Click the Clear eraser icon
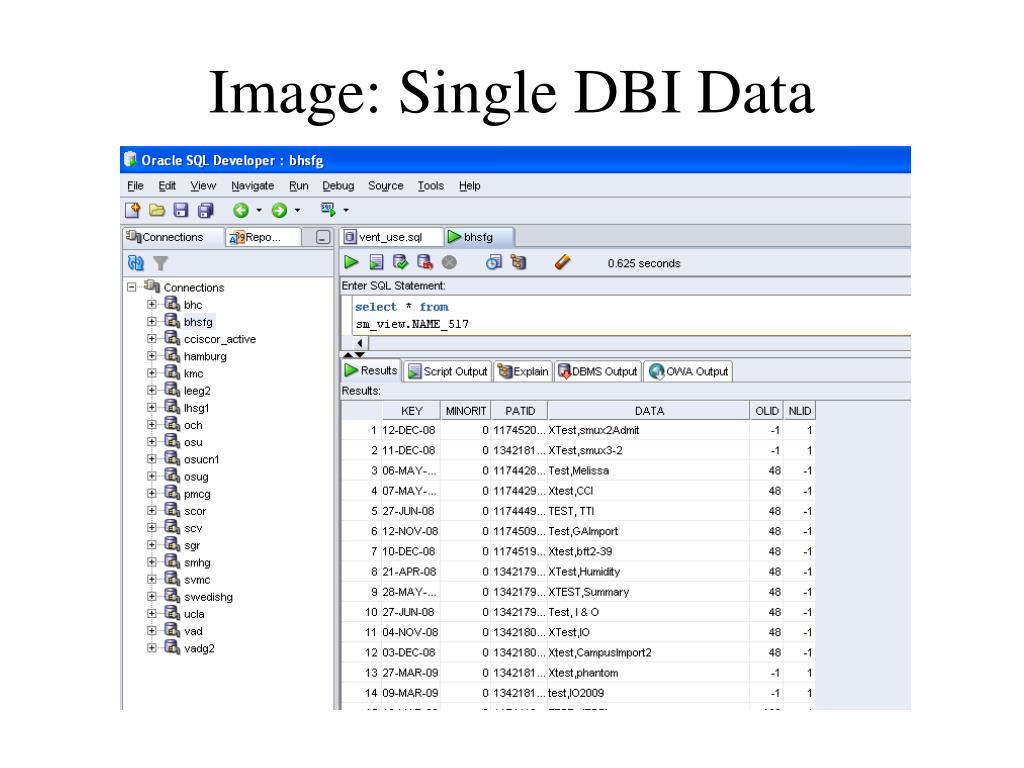1024x768 pixels. [x=562, y=263]
